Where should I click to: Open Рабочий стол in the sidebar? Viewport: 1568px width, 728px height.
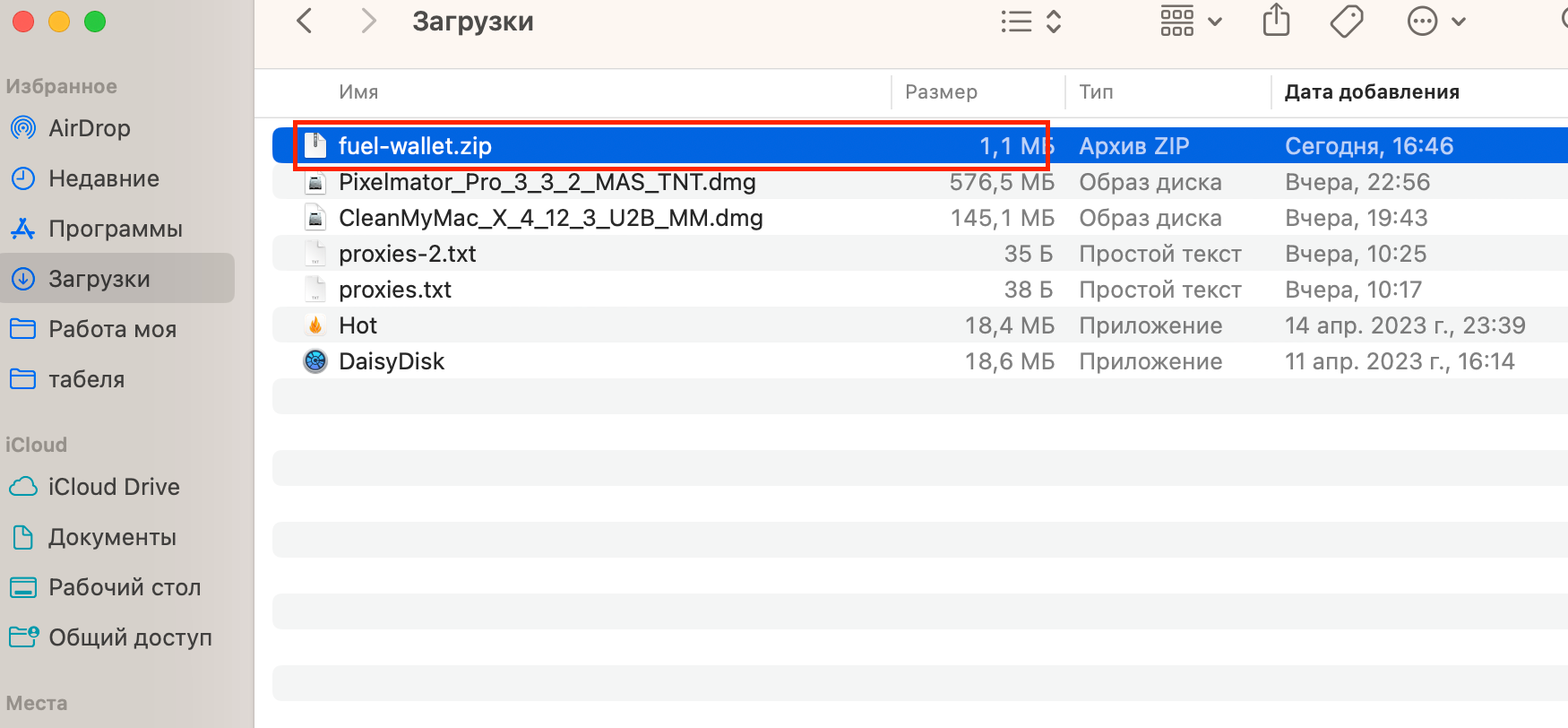117,587
